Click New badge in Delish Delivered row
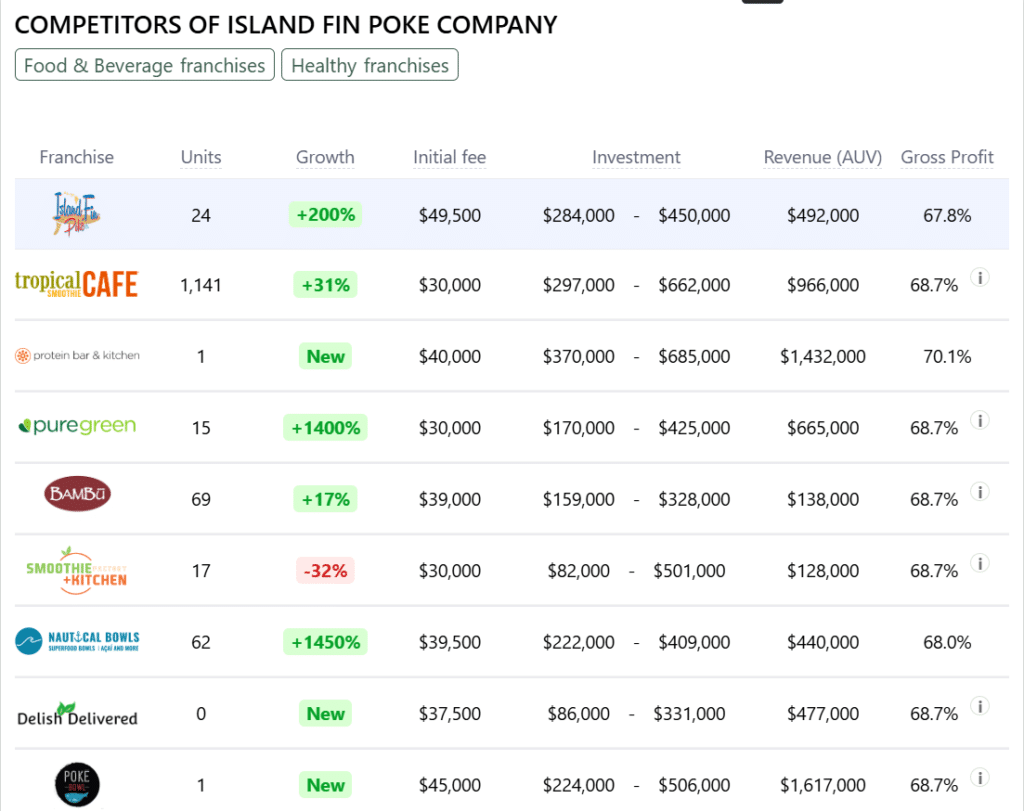Screen dimensions: 1024x811 [325, 714]
